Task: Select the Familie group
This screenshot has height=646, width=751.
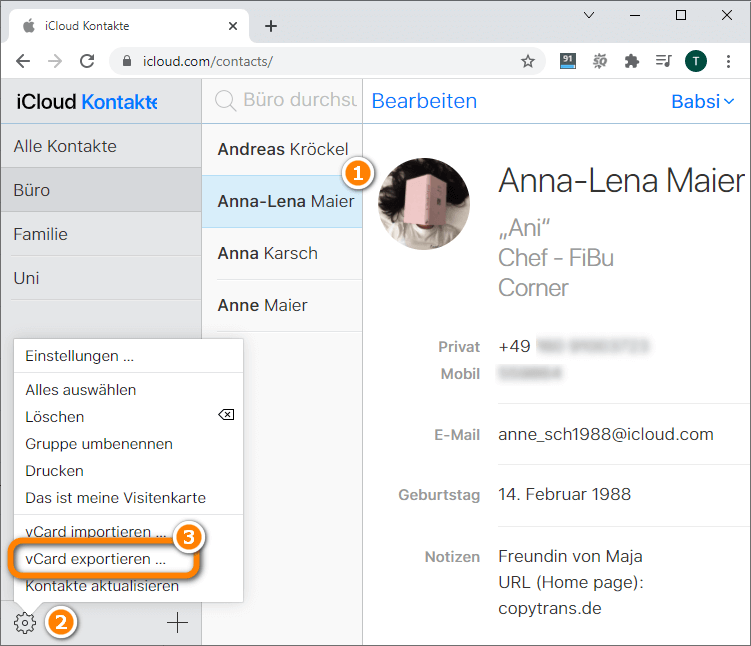Action: pos(101,234)
